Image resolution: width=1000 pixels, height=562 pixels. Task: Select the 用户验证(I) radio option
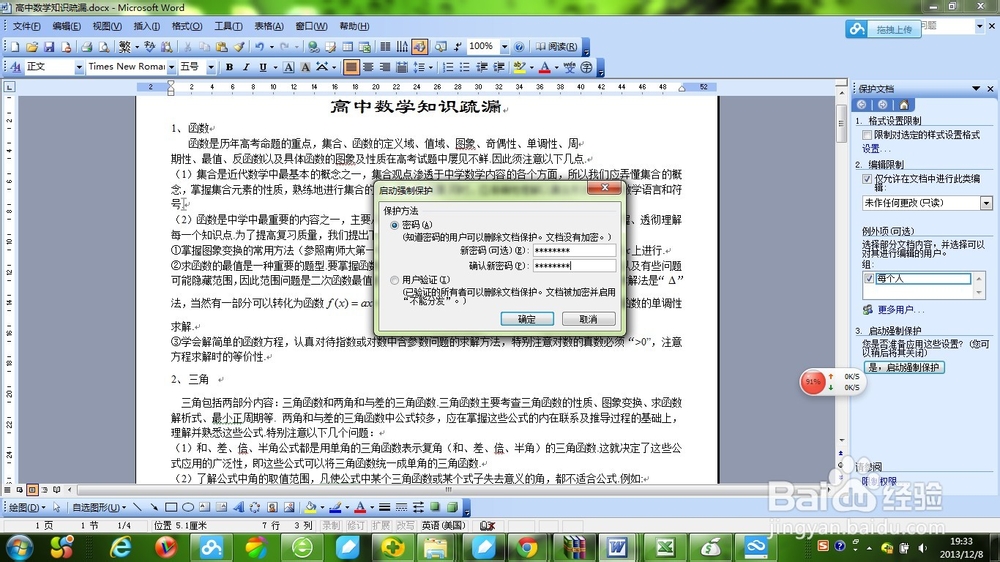click(394, 280)
